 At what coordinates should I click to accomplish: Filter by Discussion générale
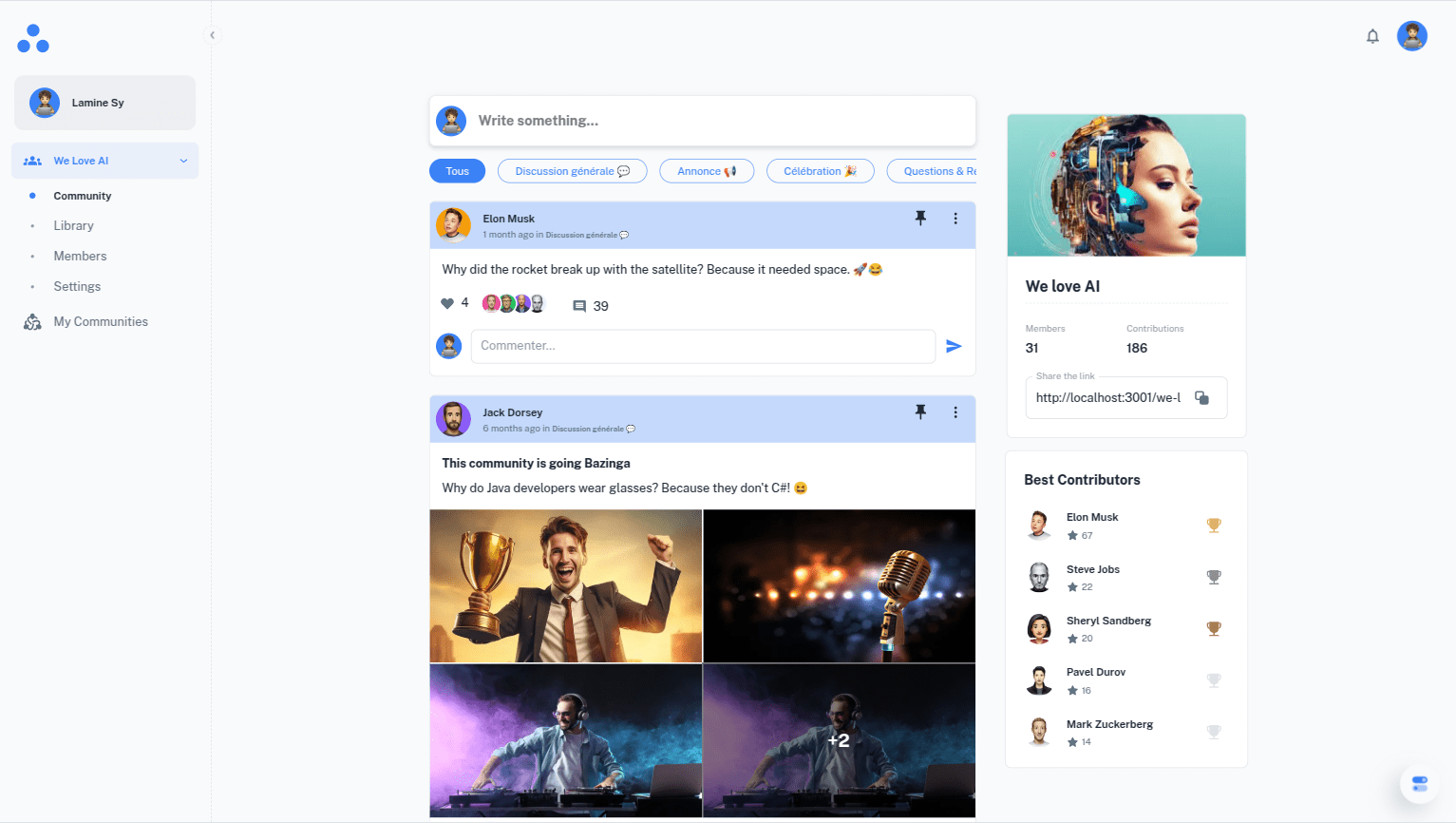tap(573, 171)
